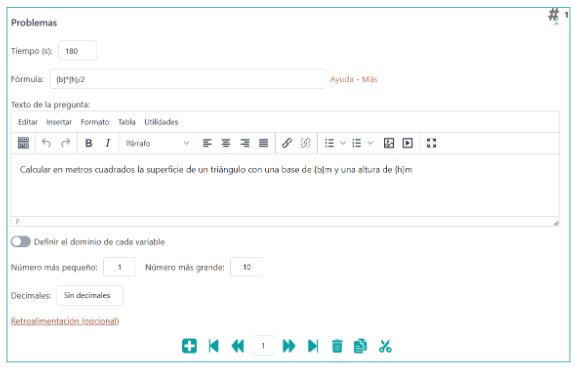
Task: Collapse the panel with top-right chevron
Action: (556, 23)
